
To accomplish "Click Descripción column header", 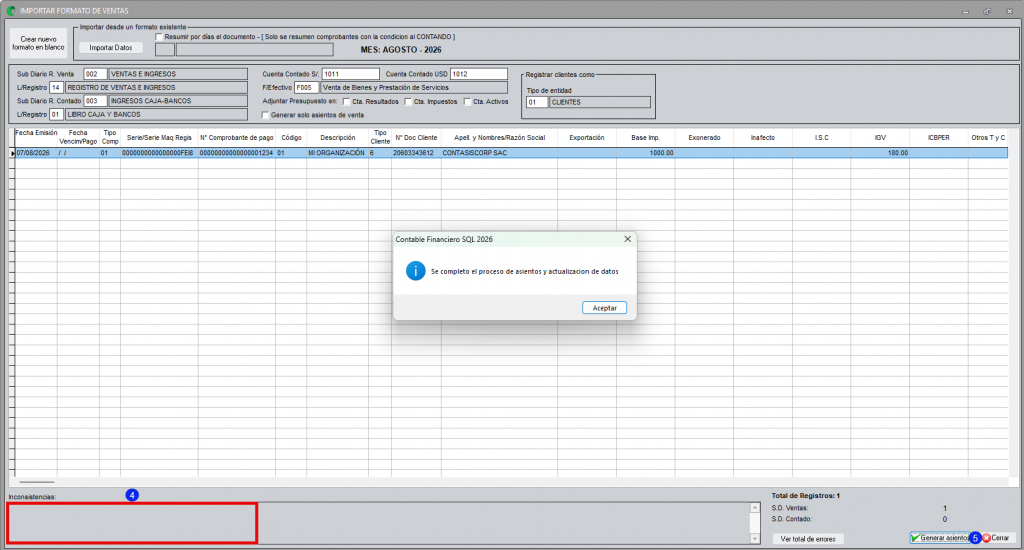I will [x=338, y=138].
